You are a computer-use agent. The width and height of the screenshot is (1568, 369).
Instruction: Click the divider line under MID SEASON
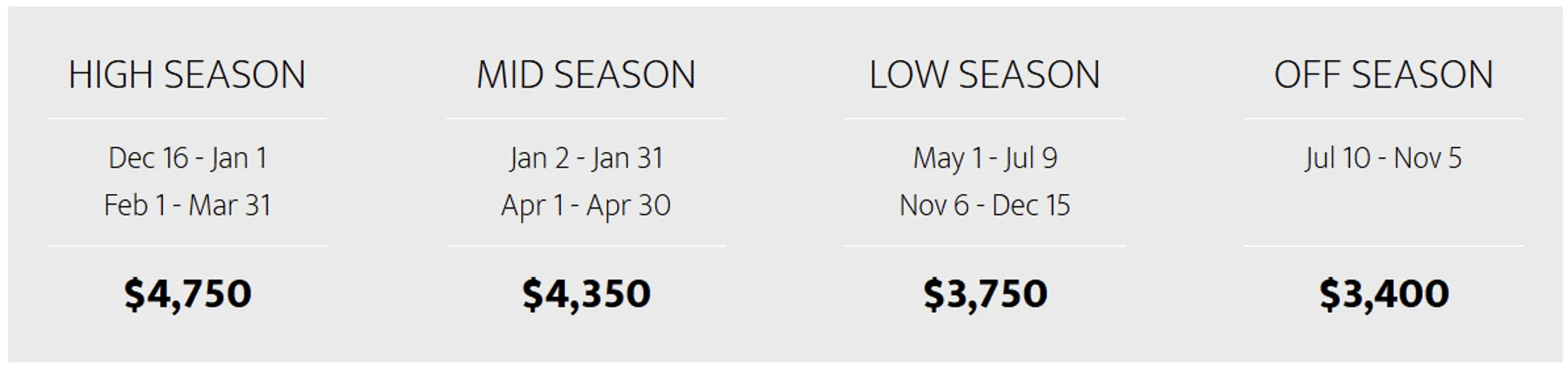[585, 119]
